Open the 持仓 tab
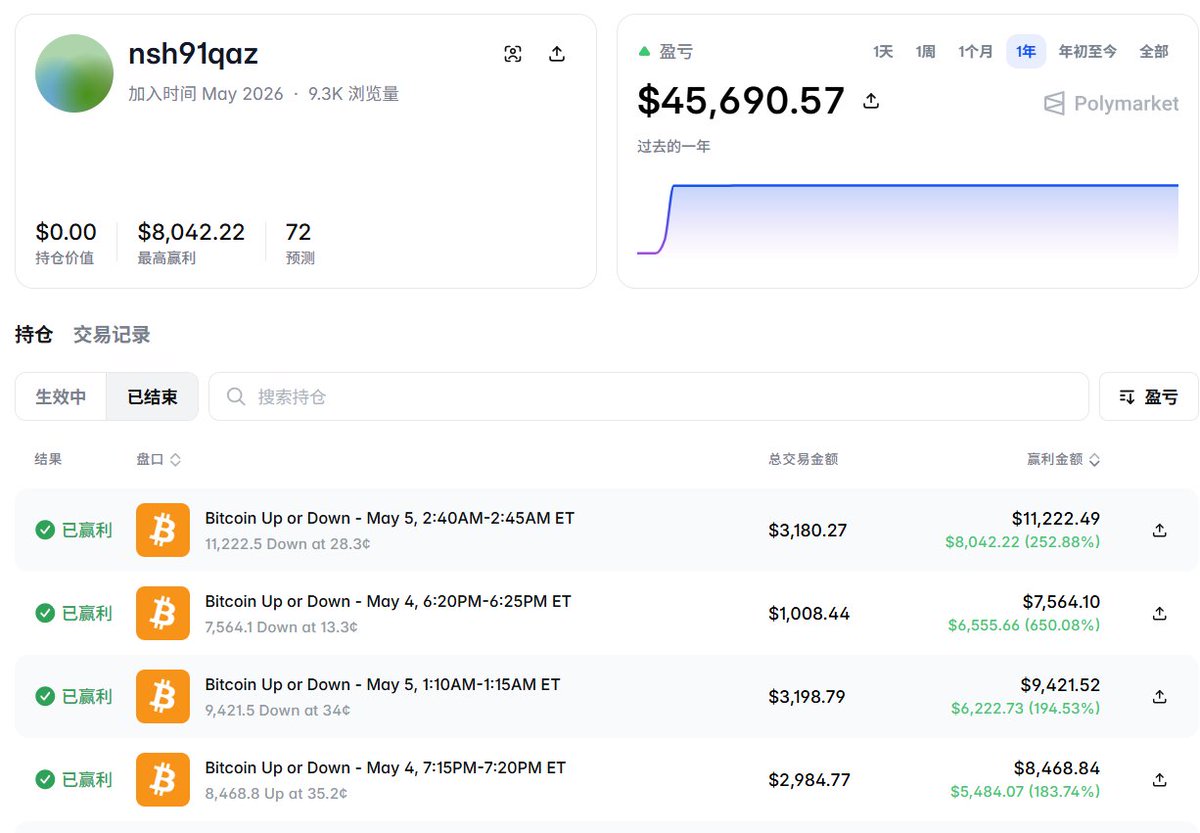The height and width of the screenshot is (833, 1200). click(x=34, y=335)
